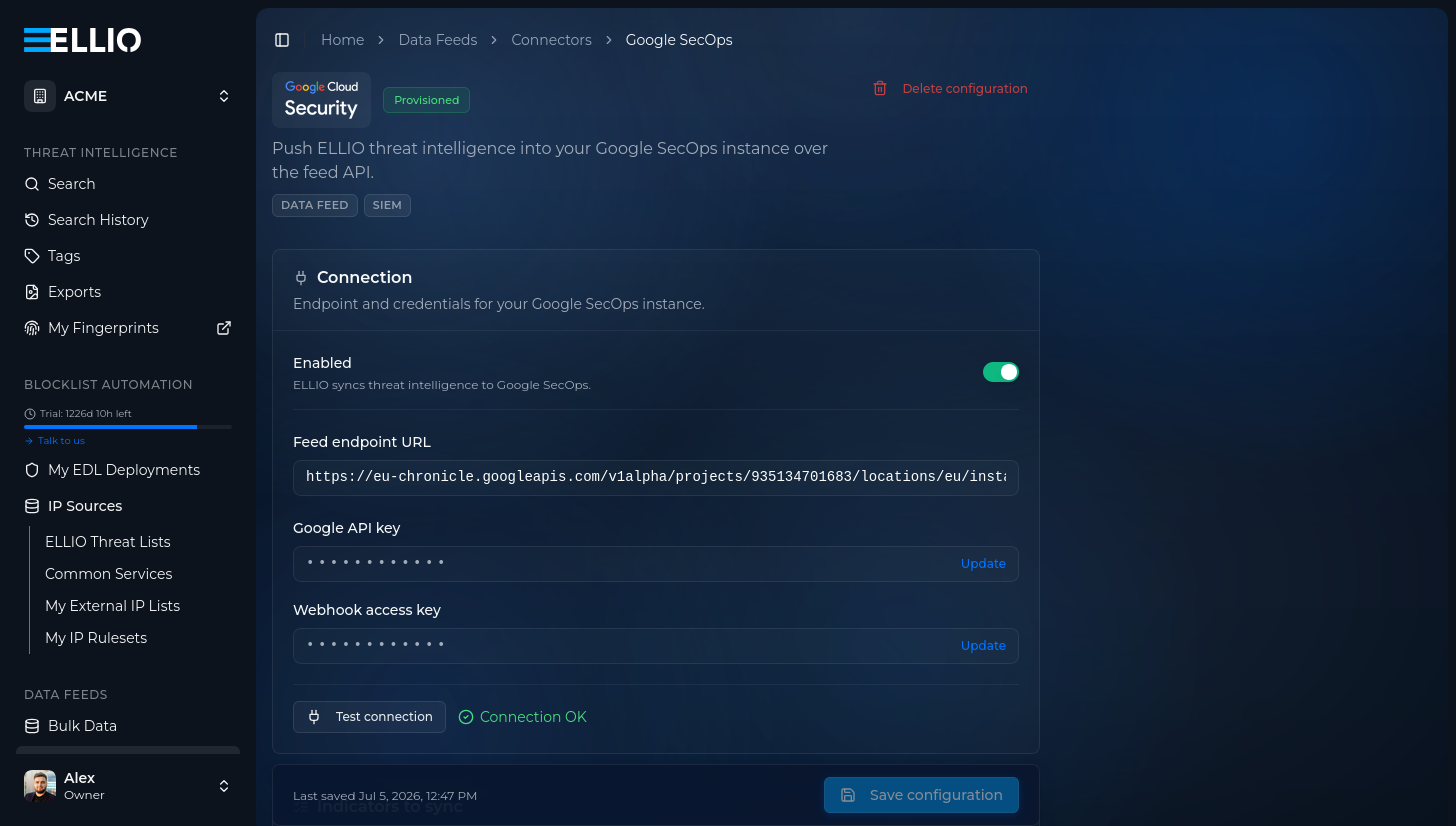Screen dimensions: 1456x826
Task: Click the Webhook access key field
Action: pos(656,645)
